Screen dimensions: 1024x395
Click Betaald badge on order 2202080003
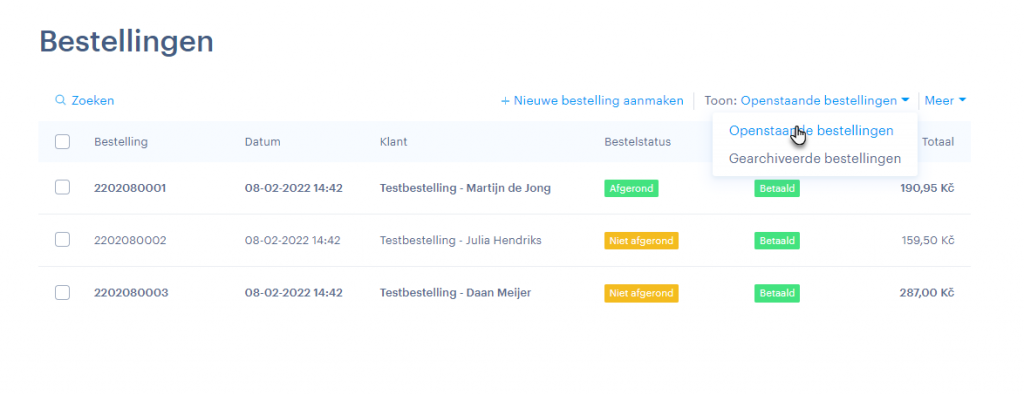[776, 293]
